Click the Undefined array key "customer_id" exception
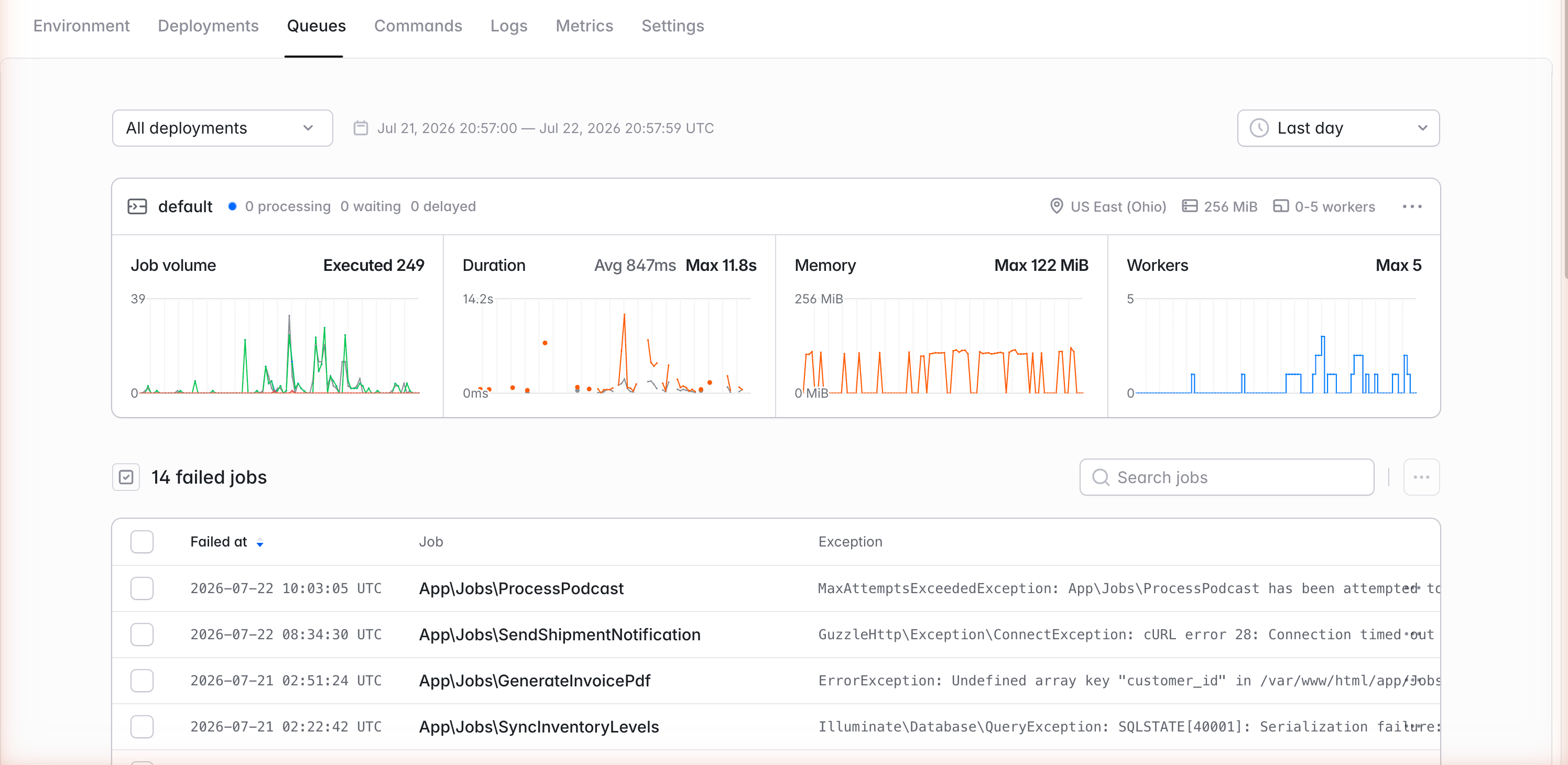 [x=1128, y=681]
